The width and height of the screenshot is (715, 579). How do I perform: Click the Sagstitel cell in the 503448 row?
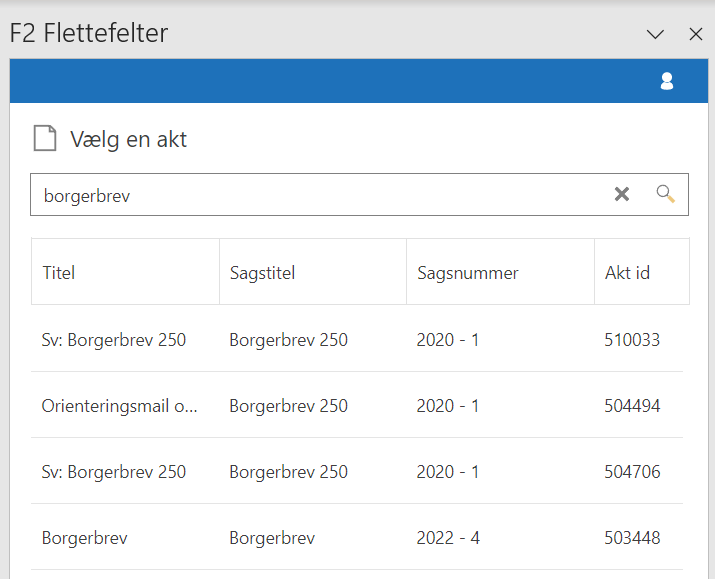click(x=272, y=538)
